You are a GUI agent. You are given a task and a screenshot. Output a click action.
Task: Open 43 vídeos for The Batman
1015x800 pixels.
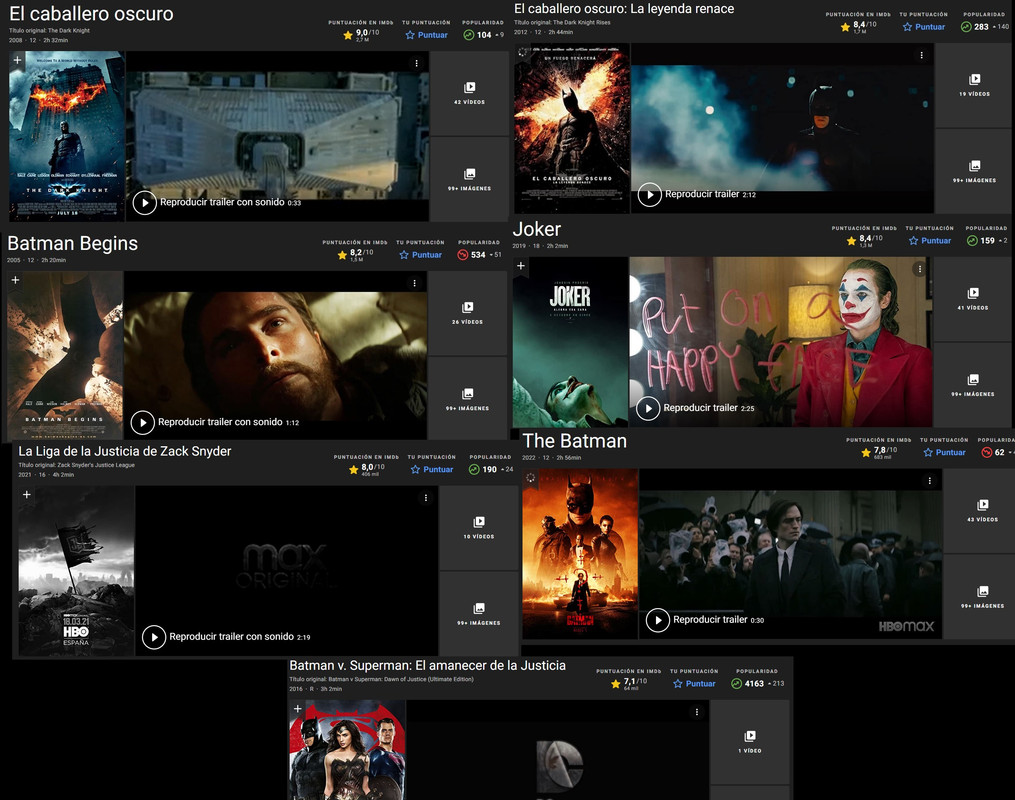(983, 511)
